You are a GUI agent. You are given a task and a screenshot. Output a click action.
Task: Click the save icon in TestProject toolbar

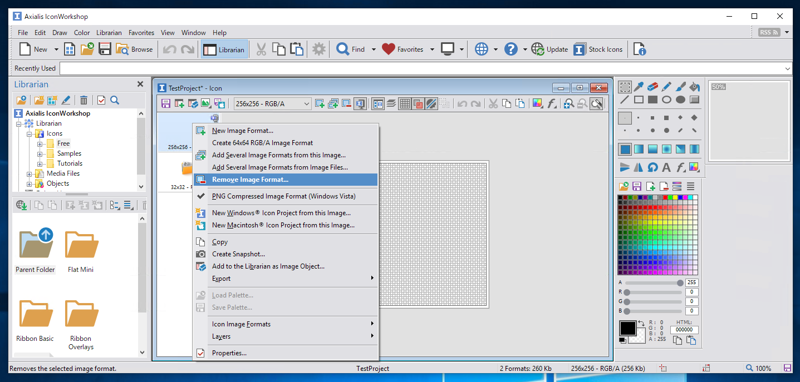pos(166,104)
